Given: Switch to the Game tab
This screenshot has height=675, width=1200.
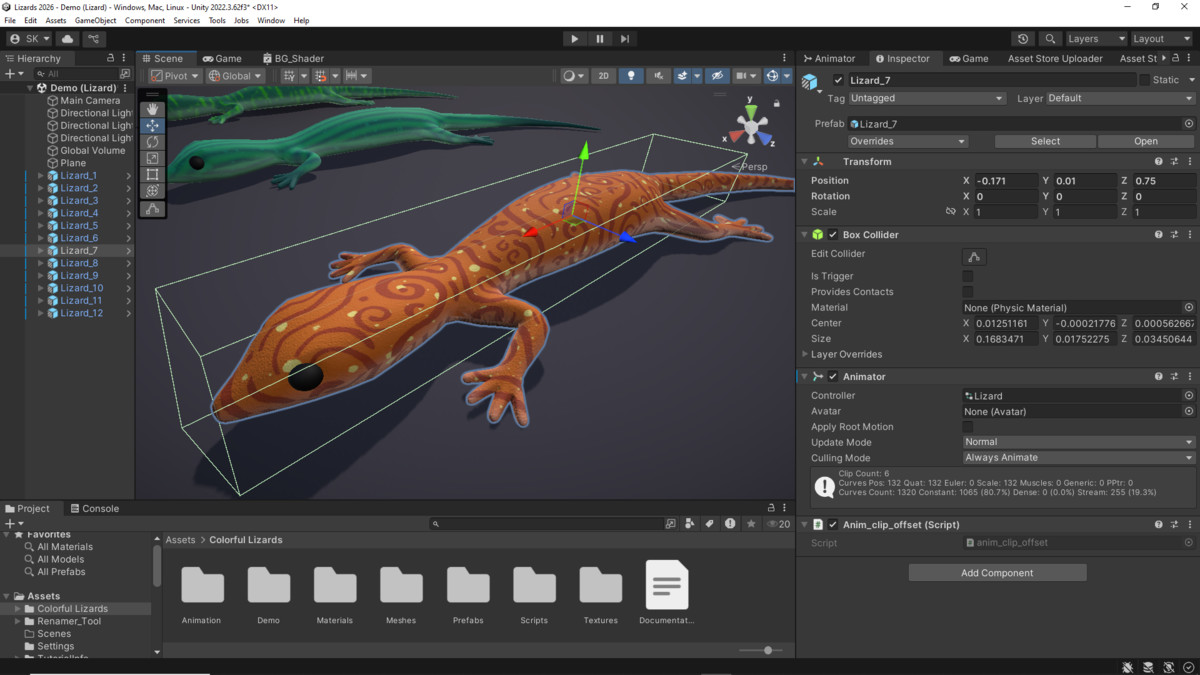Looking at the screenshot, I should (x=222, y=57).
